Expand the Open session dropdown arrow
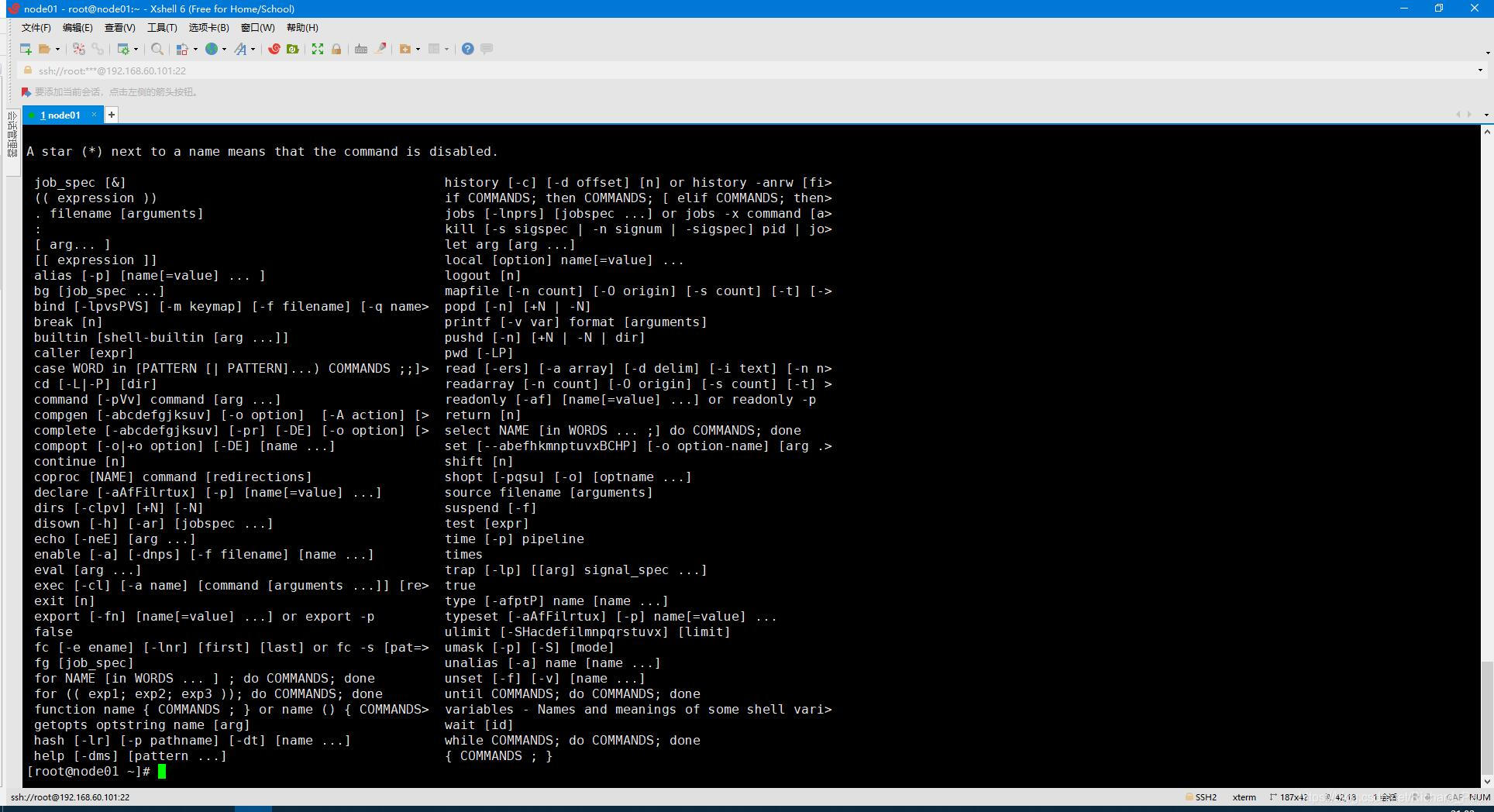 (x=57, y=49)
